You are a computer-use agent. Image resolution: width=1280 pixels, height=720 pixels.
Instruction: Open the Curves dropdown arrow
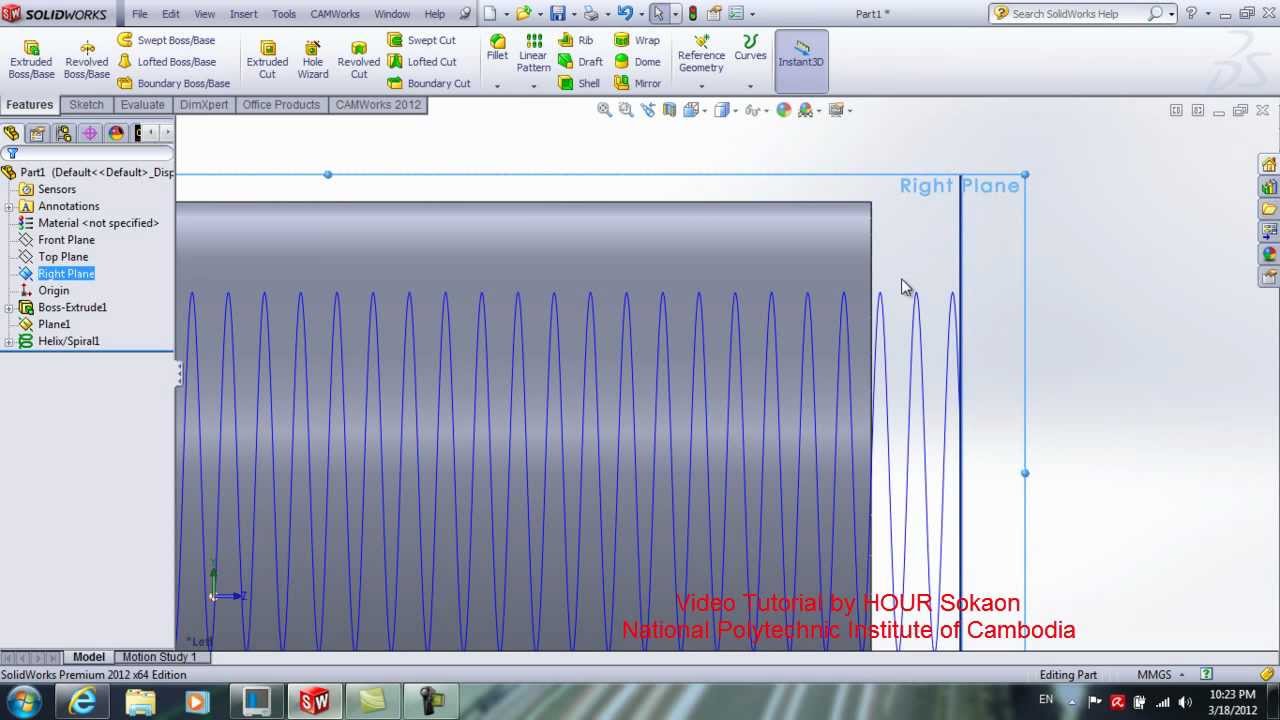(750, 86)
